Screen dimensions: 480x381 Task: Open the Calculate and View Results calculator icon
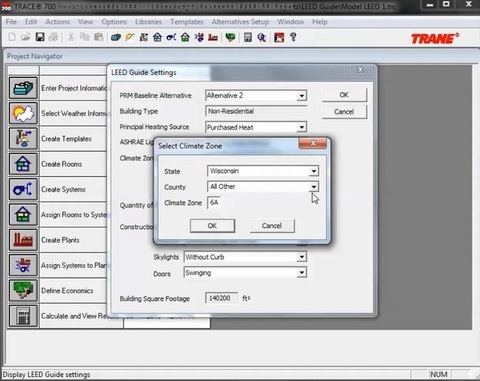point(23,316)
